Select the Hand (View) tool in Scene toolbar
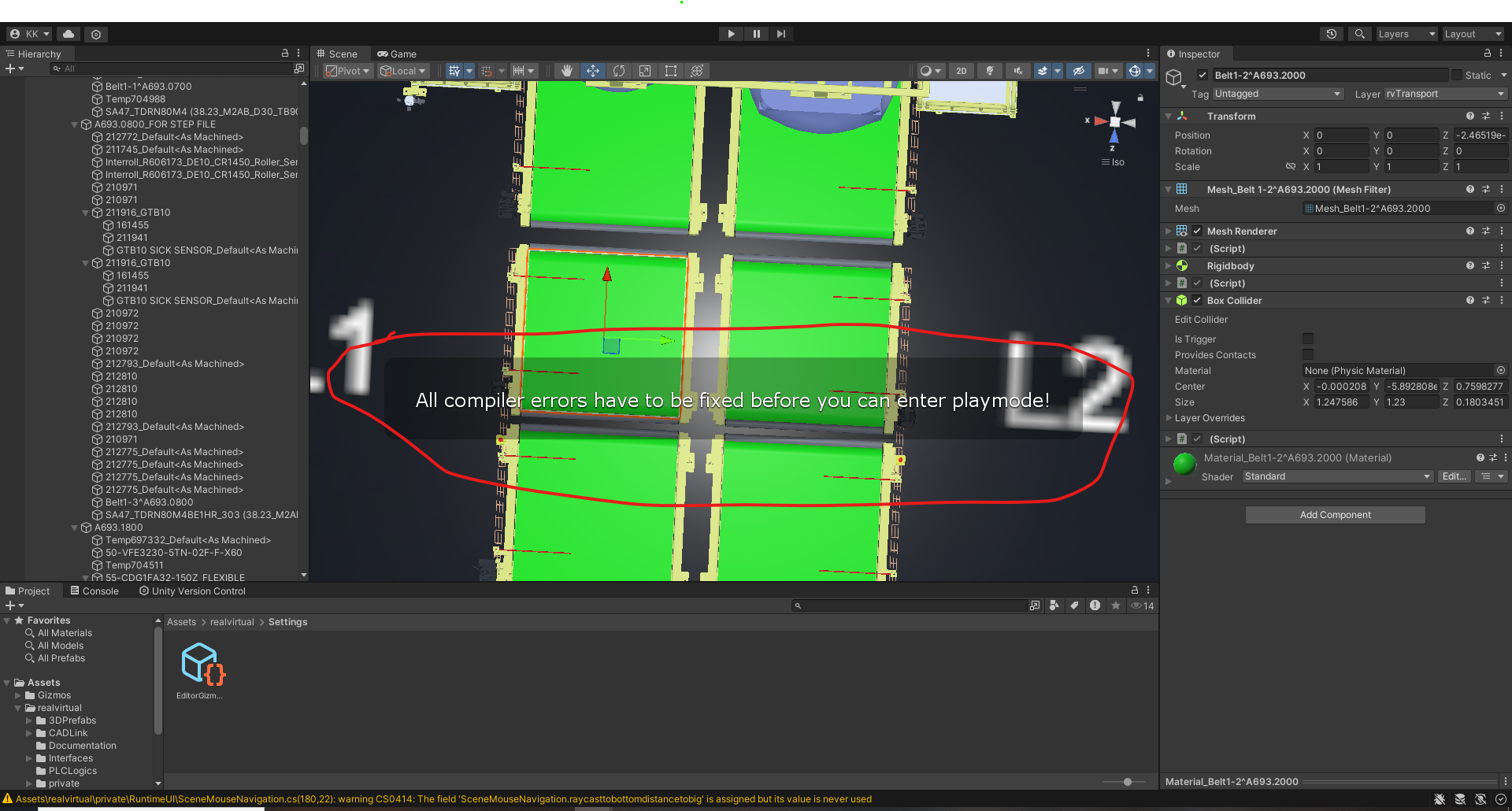The width and height of the screenshot is (1512, 811). (566, 71)
